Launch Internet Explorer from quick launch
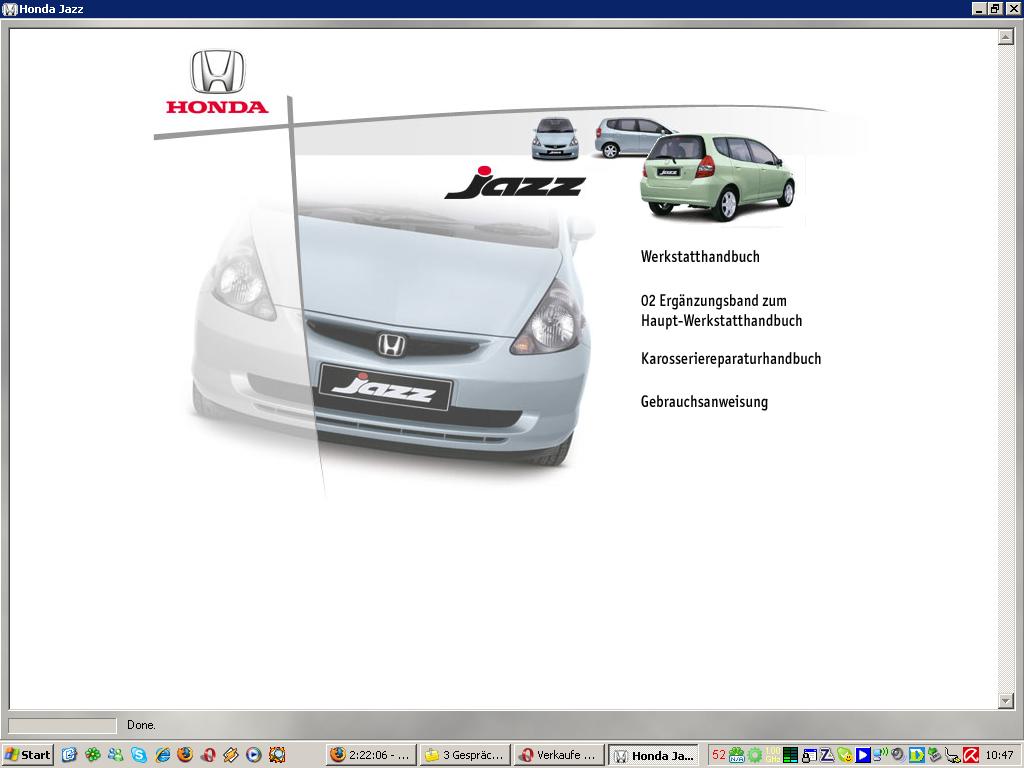Viewport: 1024px width, 768px height. (163, 755)
